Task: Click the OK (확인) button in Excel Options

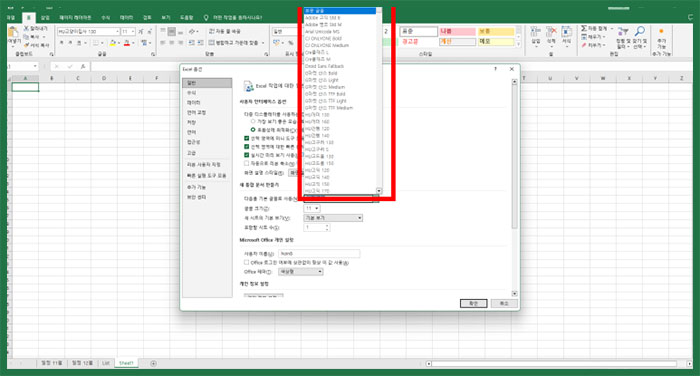Action: (473, 303)
